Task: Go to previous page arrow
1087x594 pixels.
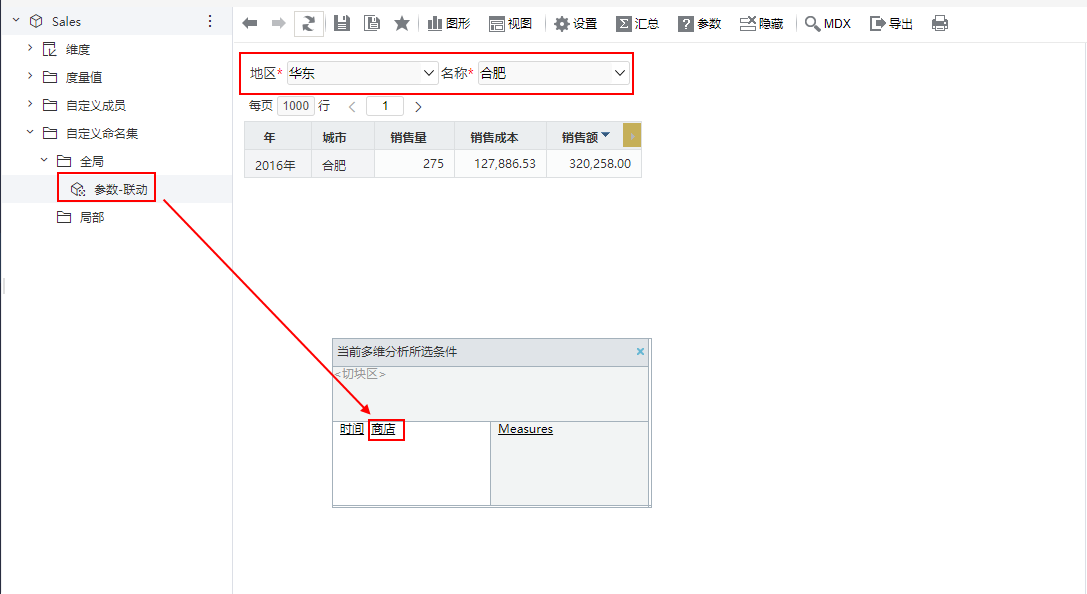Action: coord(352,107)
